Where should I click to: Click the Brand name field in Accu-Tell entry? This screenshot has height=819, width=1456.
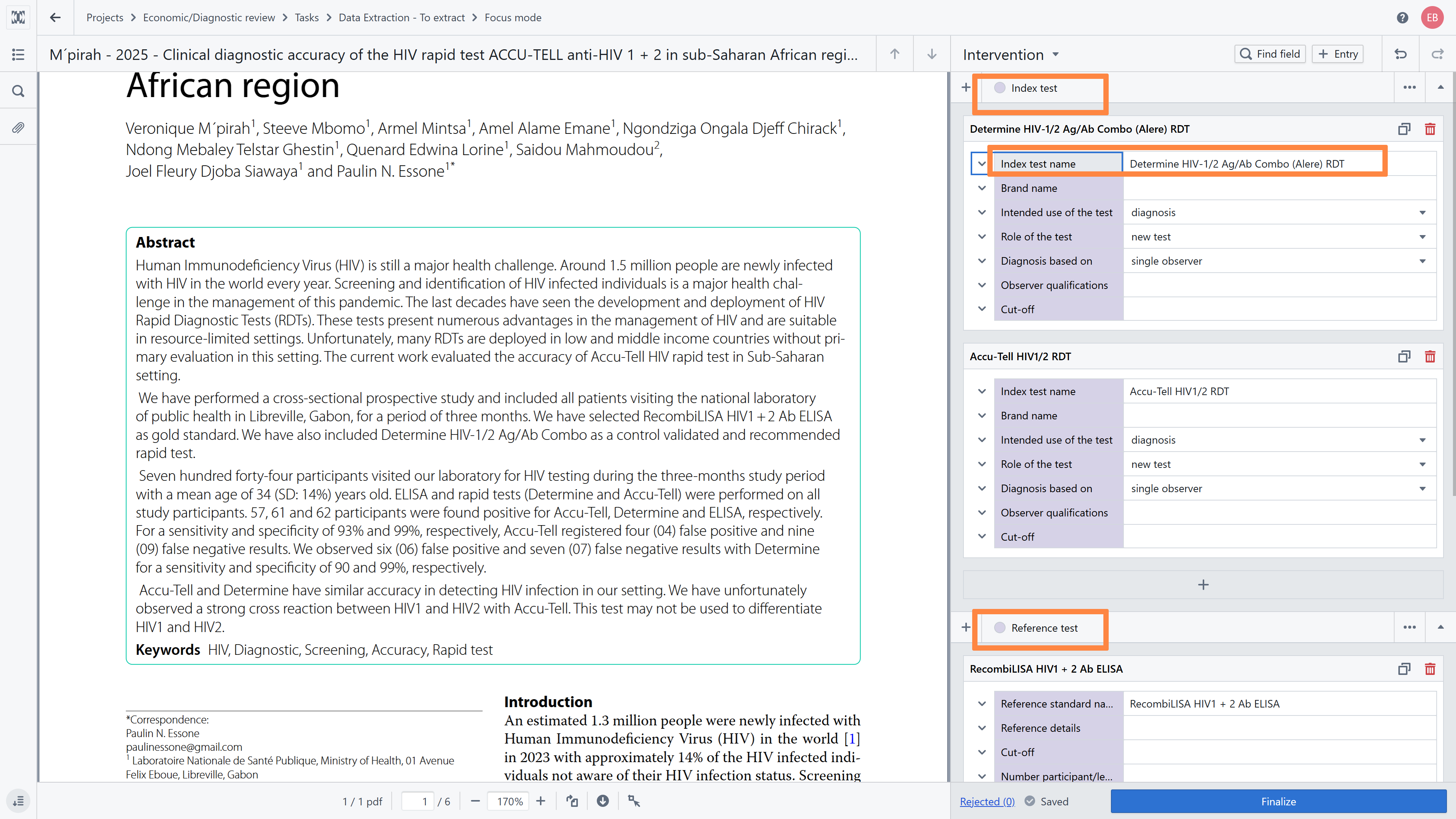pos(1280,416)
